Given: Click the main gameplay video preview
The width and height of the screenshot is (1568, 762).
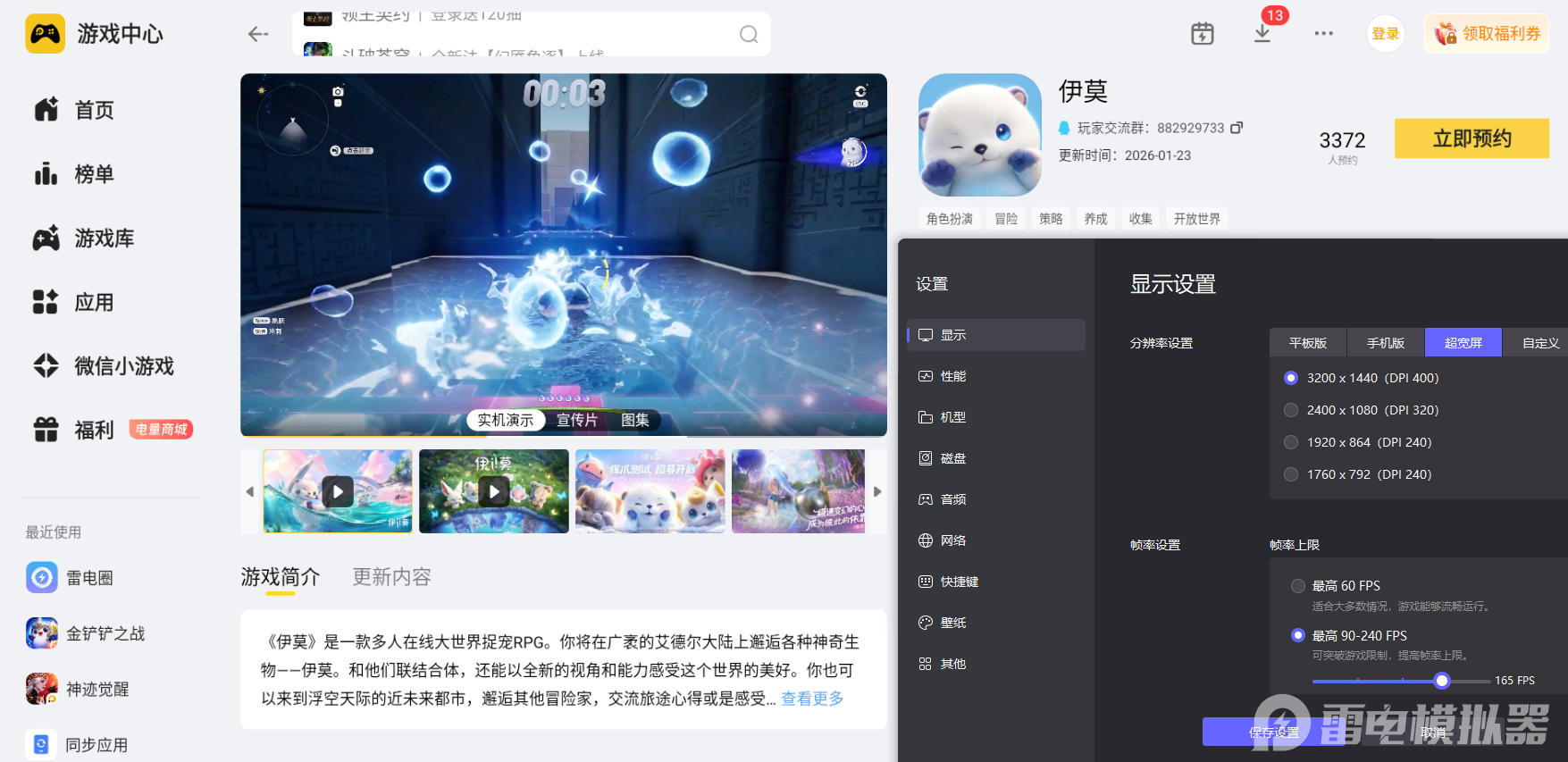Looking at the screenshot, I should click(564, 255).
